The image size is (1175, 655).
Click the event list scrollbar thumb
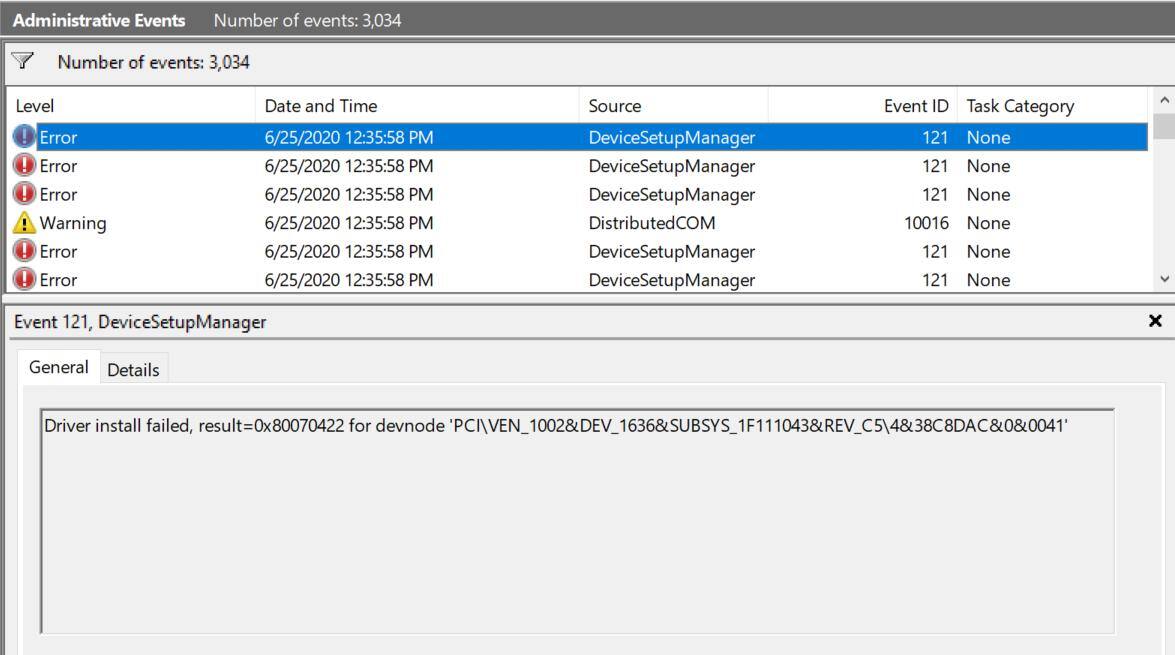point(1163,126)
